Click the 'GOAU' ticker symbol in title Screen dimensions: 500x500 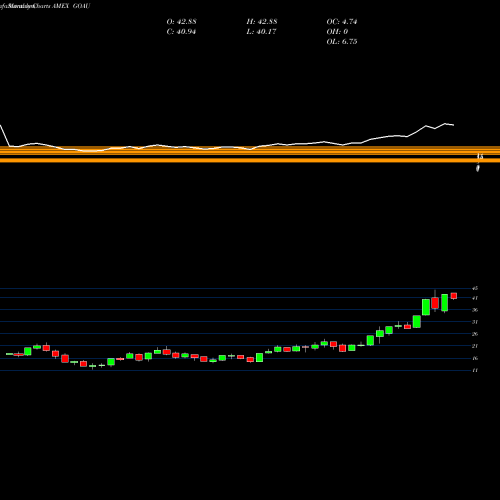click(x=81, y=6)
